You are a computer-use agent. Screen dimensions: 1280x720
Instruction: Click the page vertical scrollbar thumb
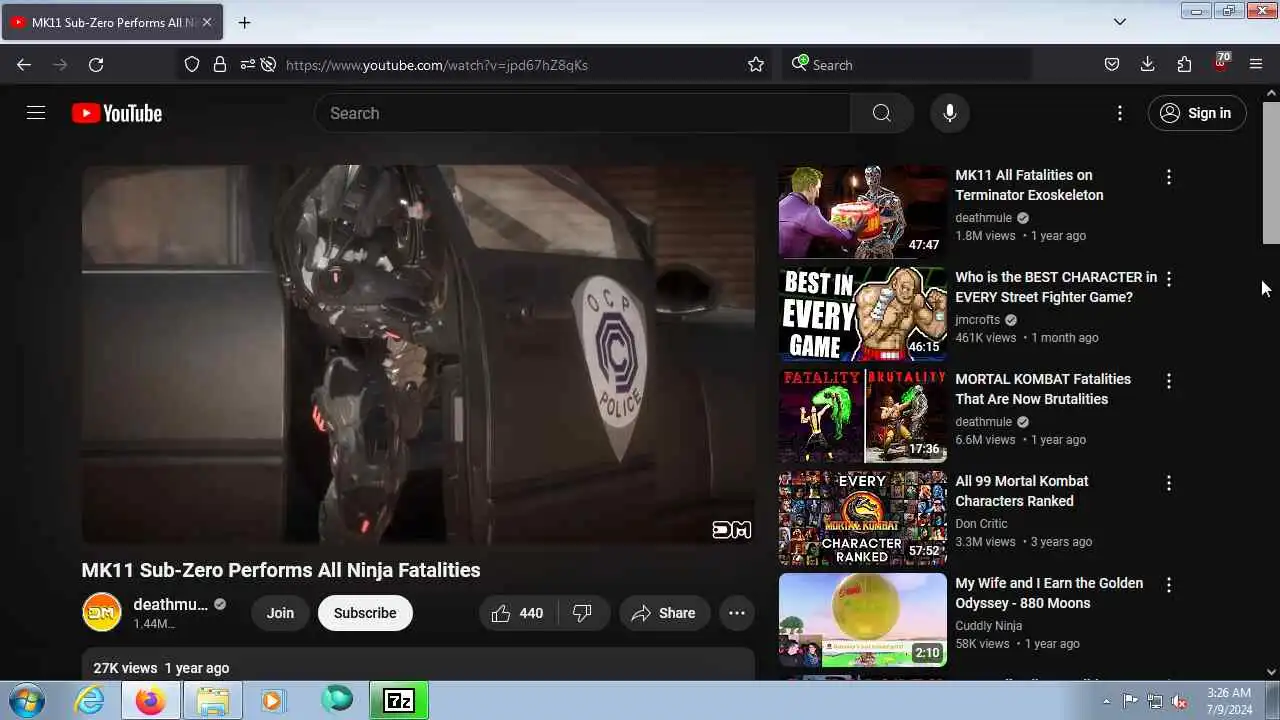[1271, 172]
